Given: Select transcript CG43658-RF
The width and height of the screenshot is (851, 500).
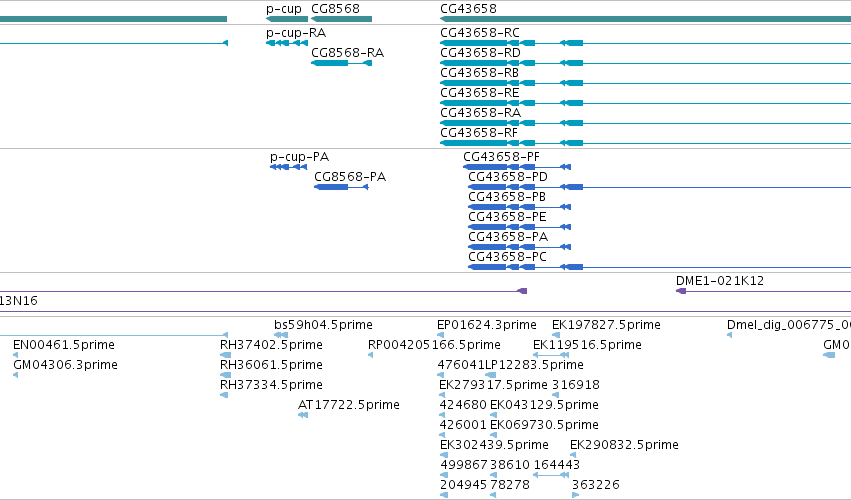Looking at the screenshot, I should point(479,133).
